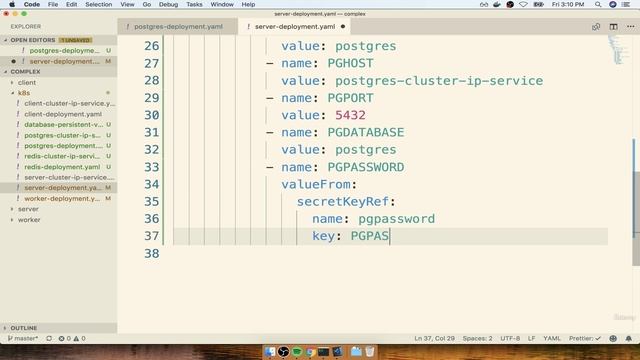Open Visual Studio Code from the Dock
The width and height of the screenshot is (640, 360).
338,351
